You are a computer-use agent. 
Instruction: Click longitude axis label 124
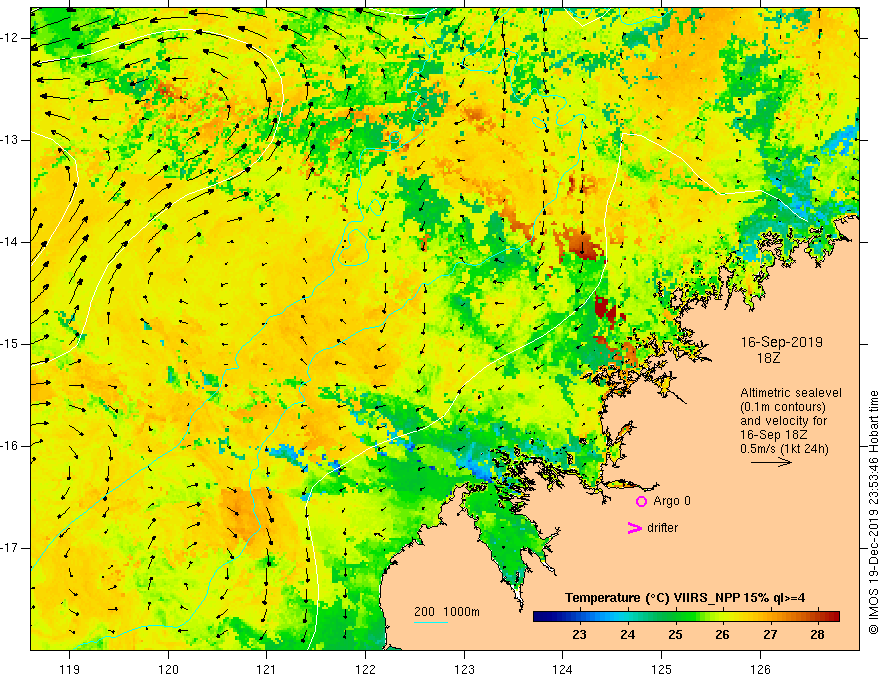pyautogui.click(x=562, y=669)
